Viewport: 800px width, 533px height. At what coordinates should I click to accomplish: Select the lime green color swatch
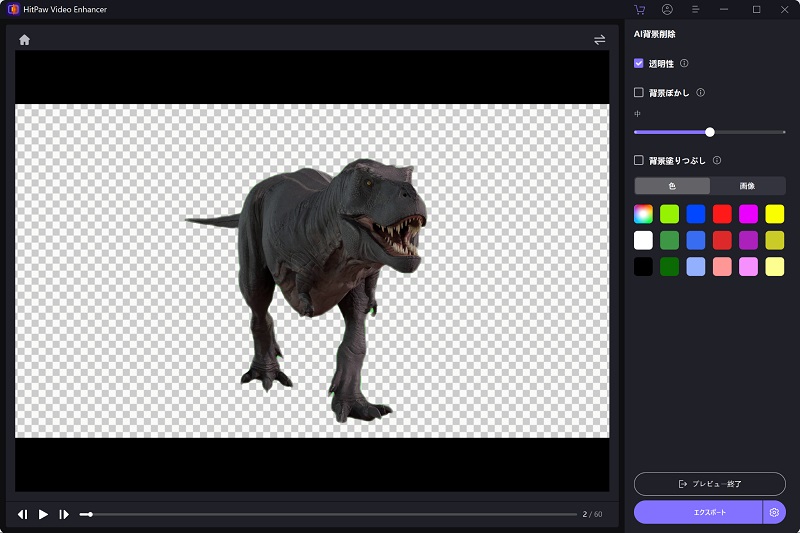pos(669,214)
